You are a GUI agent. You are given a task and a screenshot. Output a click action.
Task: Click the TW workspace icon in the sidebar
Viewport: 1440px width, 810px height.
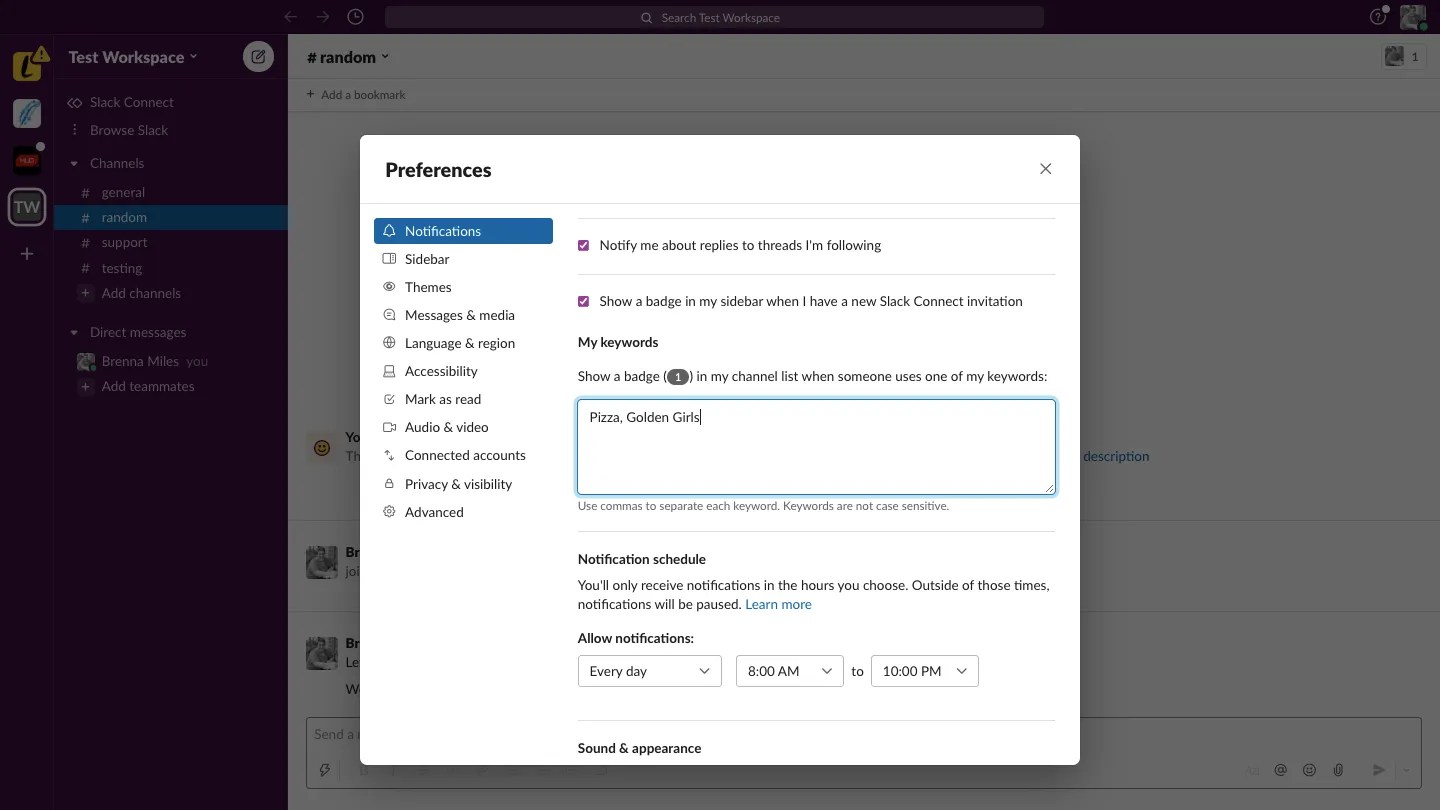pos(26,207)
